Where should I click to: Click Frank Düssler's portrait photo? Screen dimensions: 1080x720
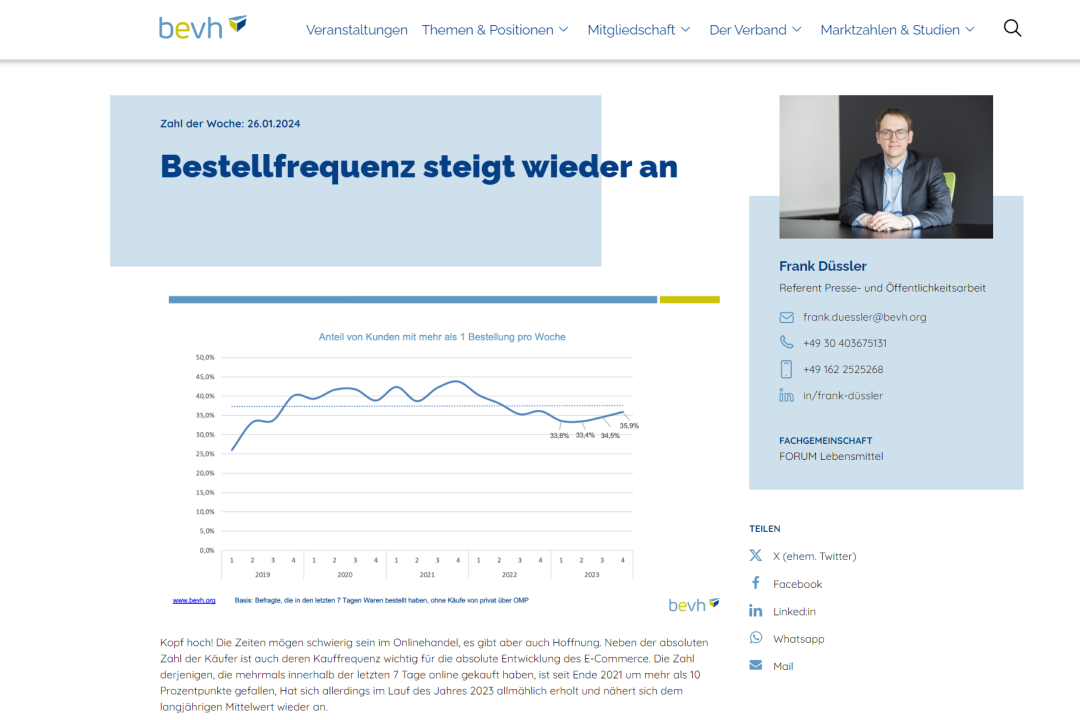coord(886,167)
